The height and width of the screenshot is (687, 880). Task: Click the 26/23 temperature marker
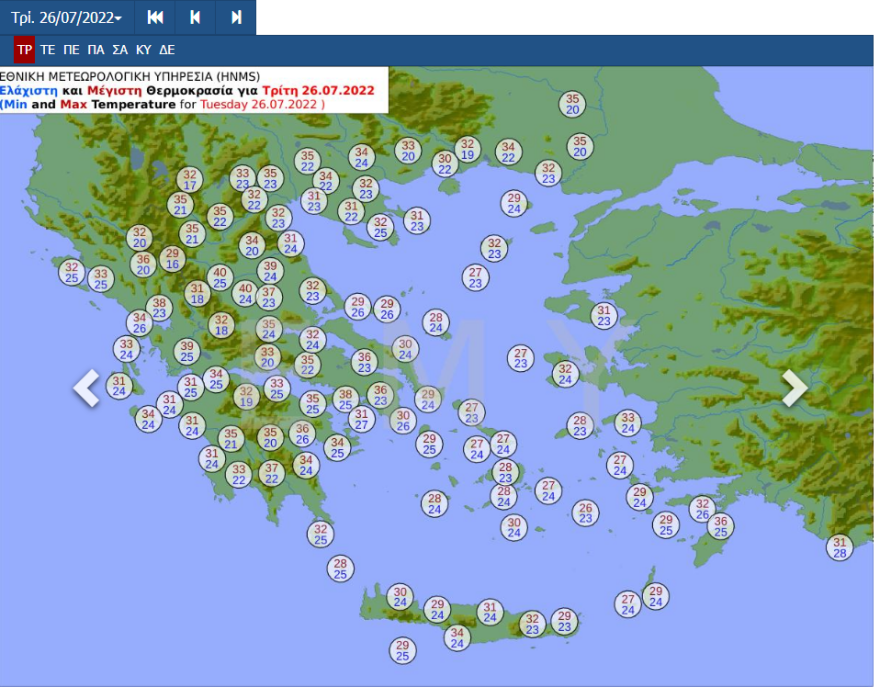coord(586,513)
